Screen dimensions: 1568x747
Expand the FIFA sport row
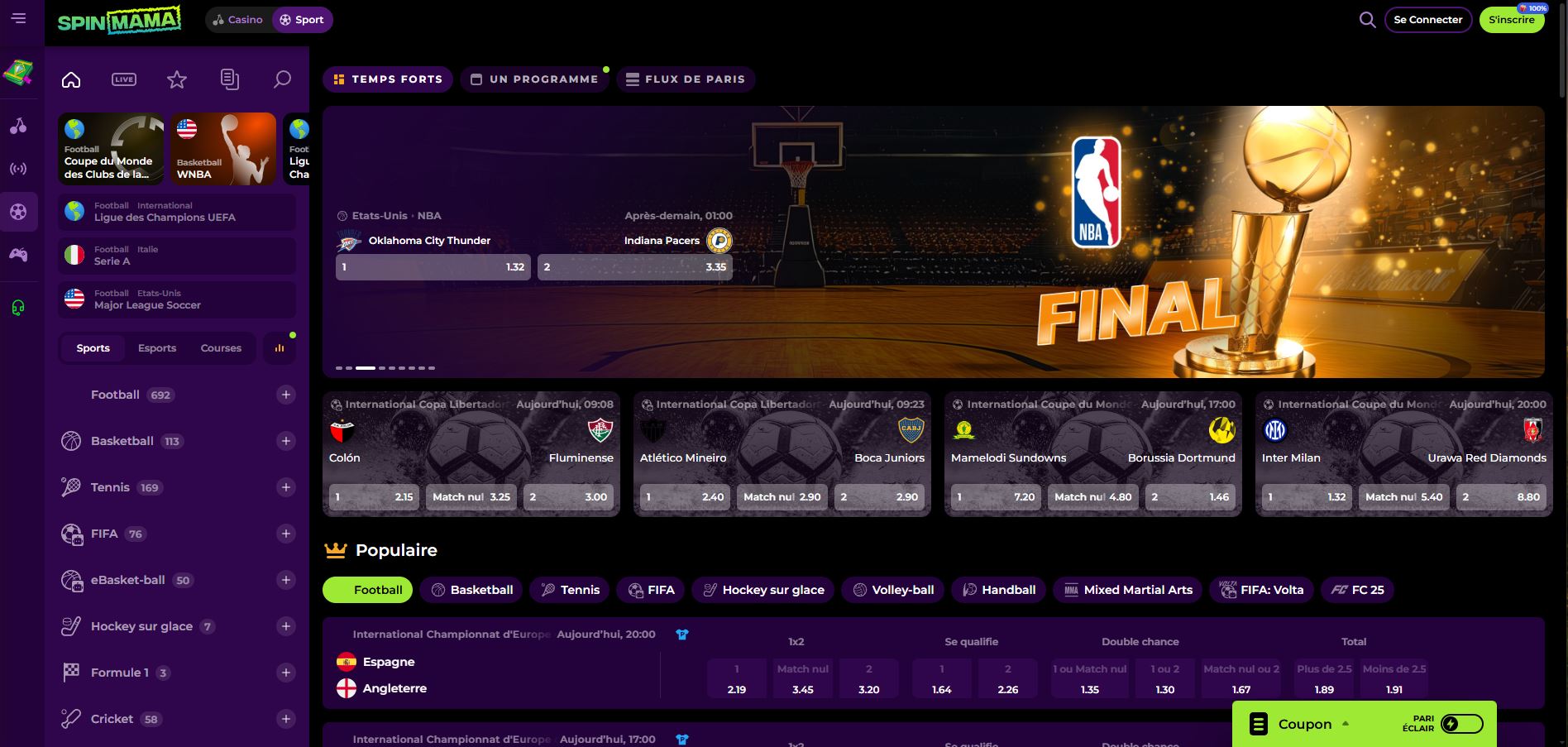(285, 534)
